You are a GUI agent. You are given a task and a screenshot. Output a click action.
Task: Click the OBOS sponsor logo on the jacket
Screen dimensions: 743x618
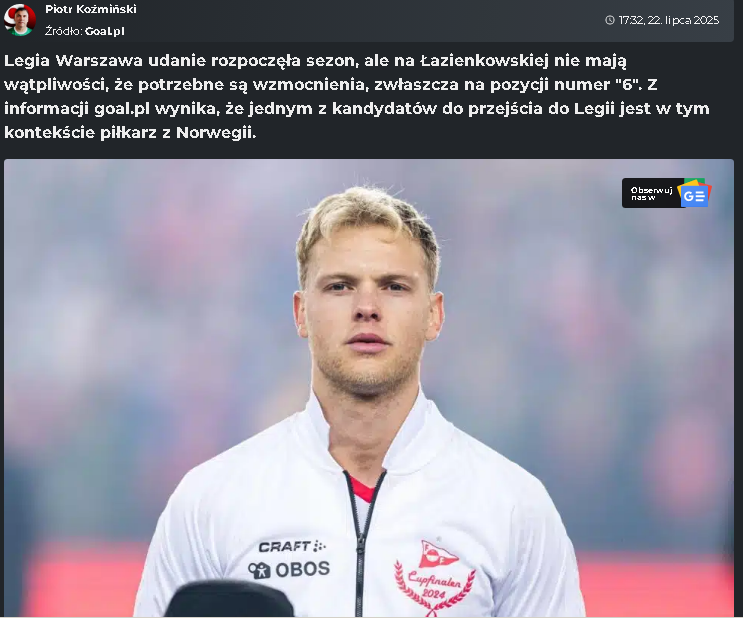click(289, 569)
